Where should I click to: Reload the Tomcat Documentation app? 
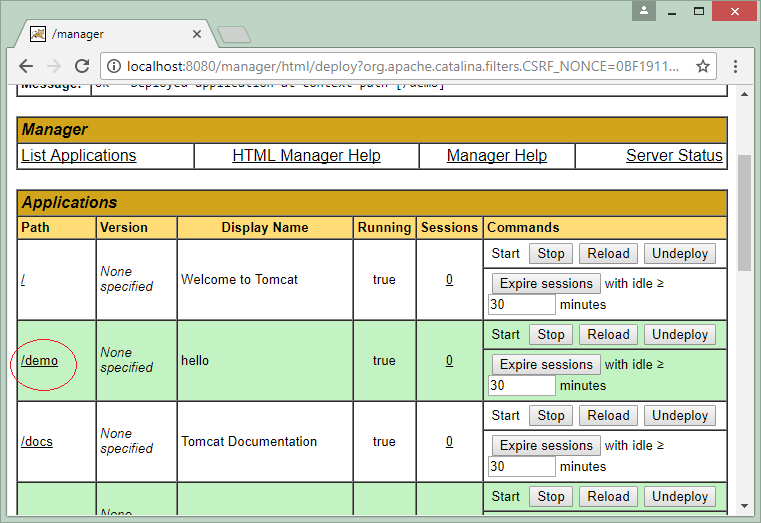608,416
